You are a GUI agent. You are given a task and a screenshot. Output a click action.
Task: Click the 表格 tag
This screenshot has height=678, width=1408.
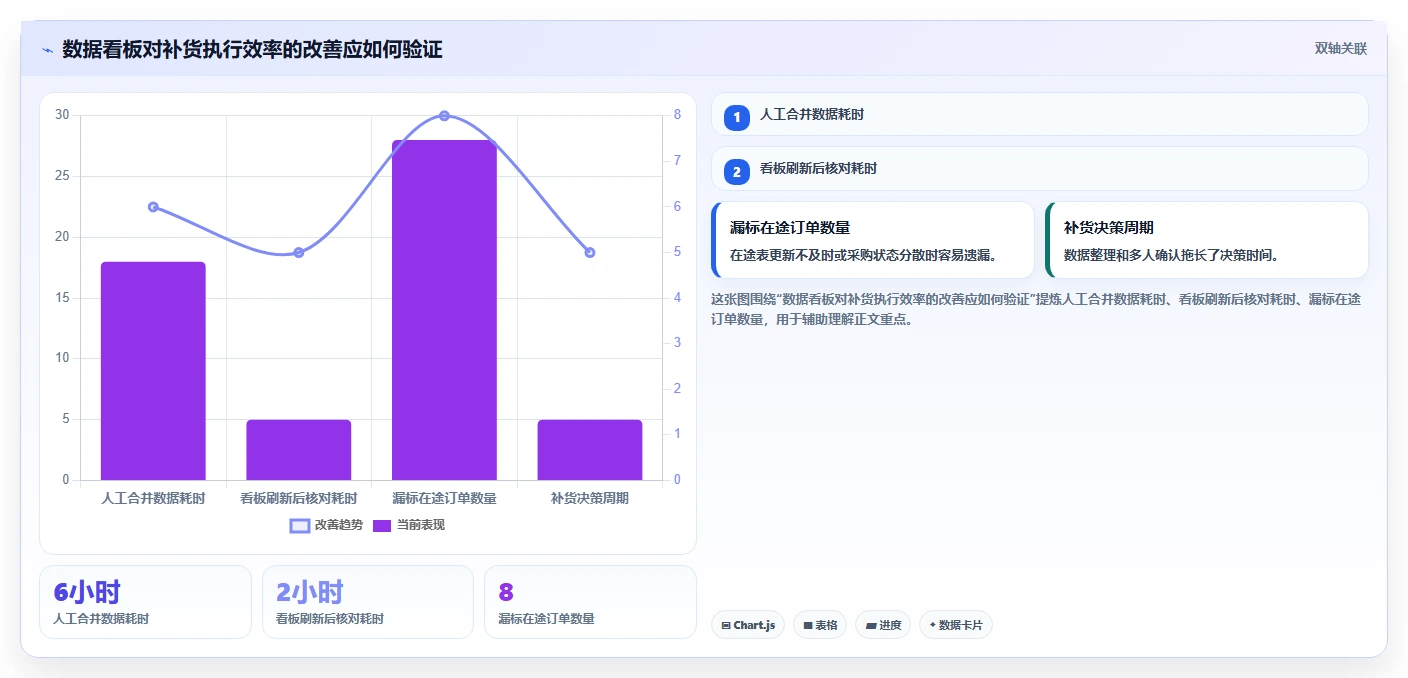820,625
